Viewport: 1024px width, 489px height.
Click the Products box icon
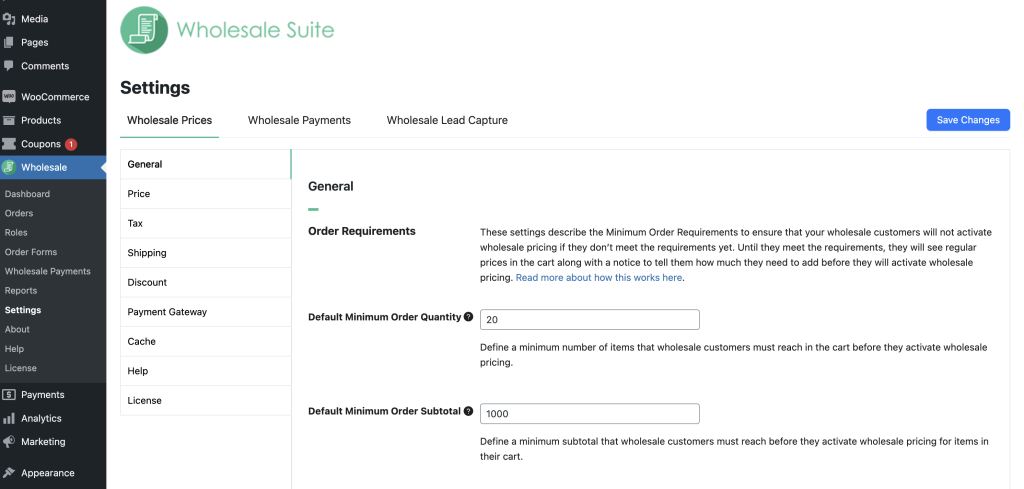point(9,120)
